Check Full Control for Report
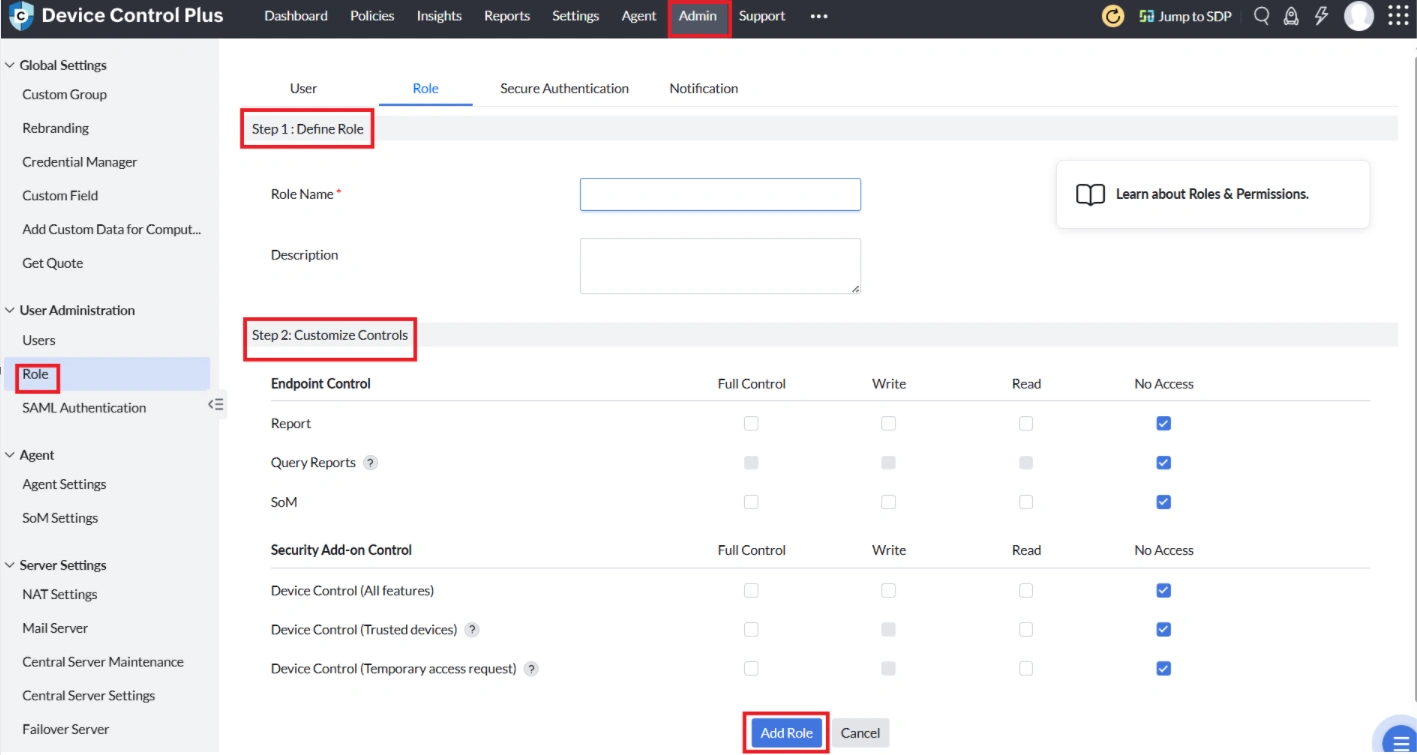This screenshot has height=755, width=1417. 751,424
